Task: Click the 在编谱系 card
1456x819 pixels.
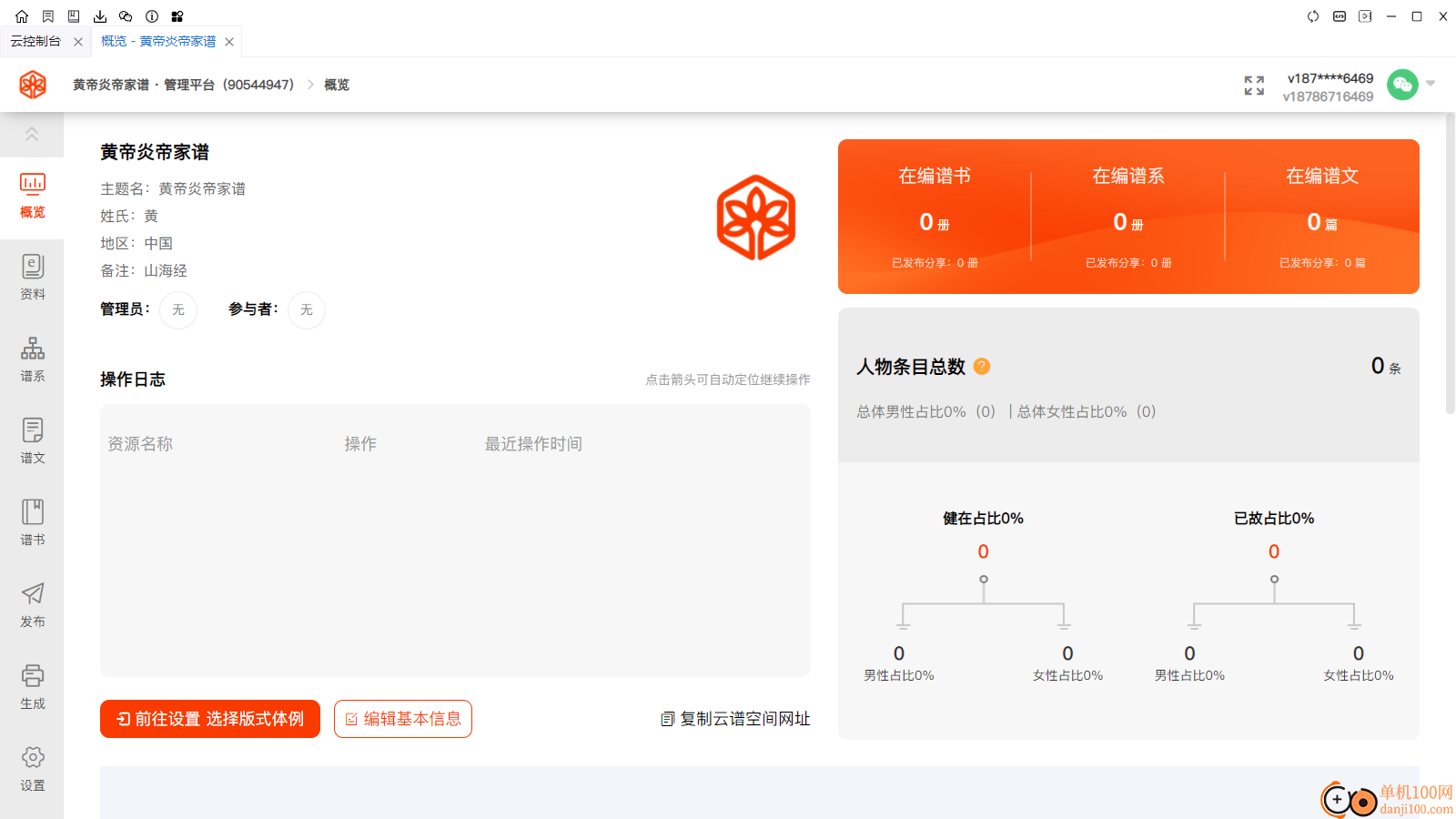Action: point(1128,217)
